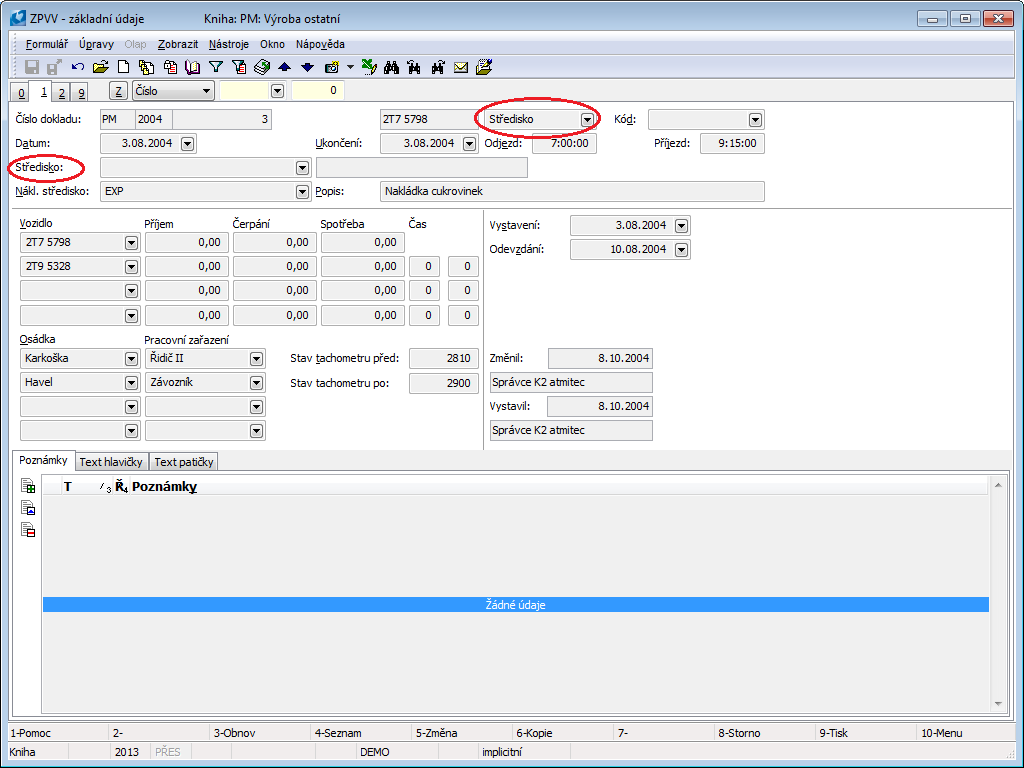Open the Číslo sort dropdown
Viewport: 1024px width, 768px height.
tap(207, 91)
